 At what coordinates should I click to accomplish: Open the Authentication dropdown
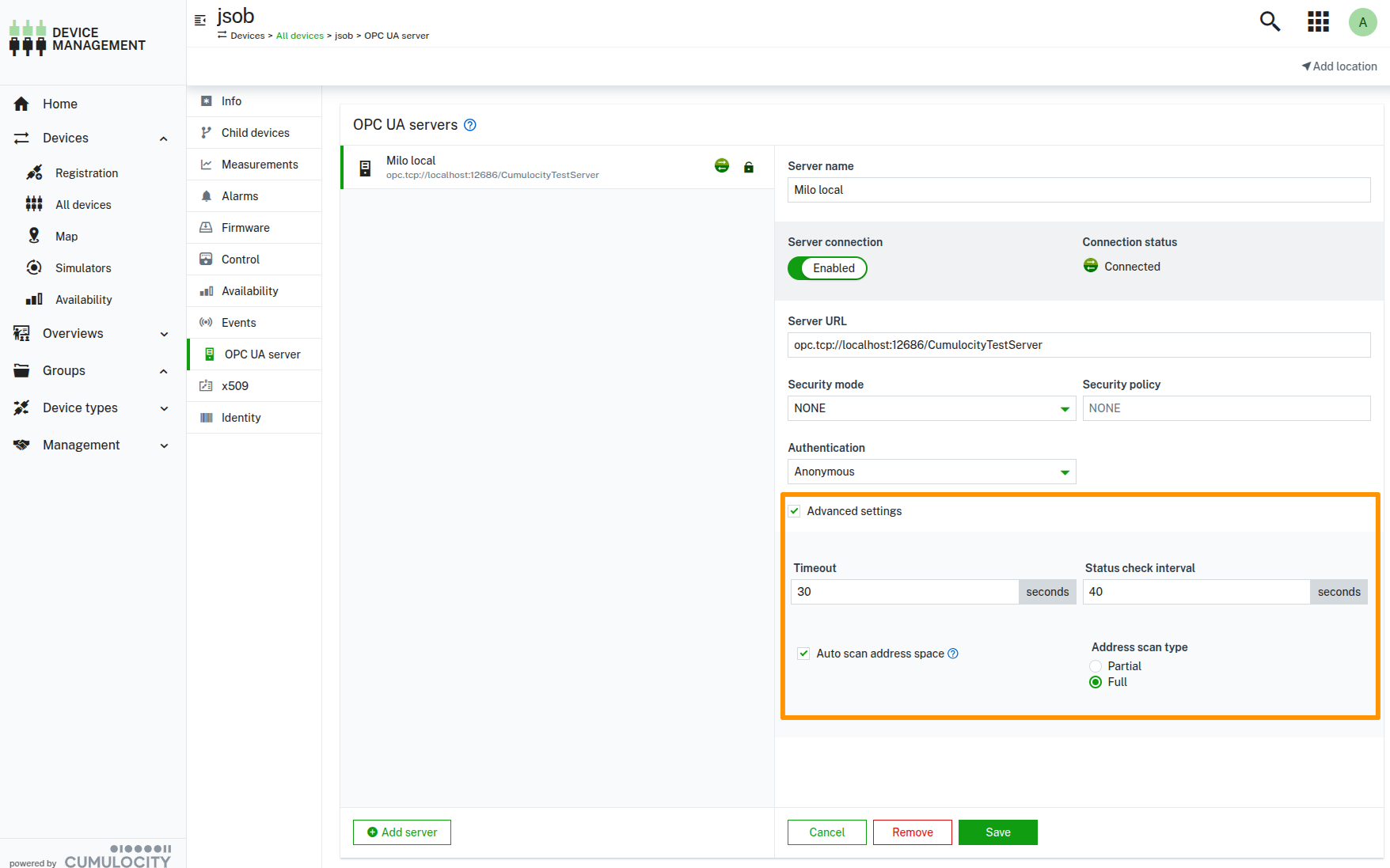point(931,472)
